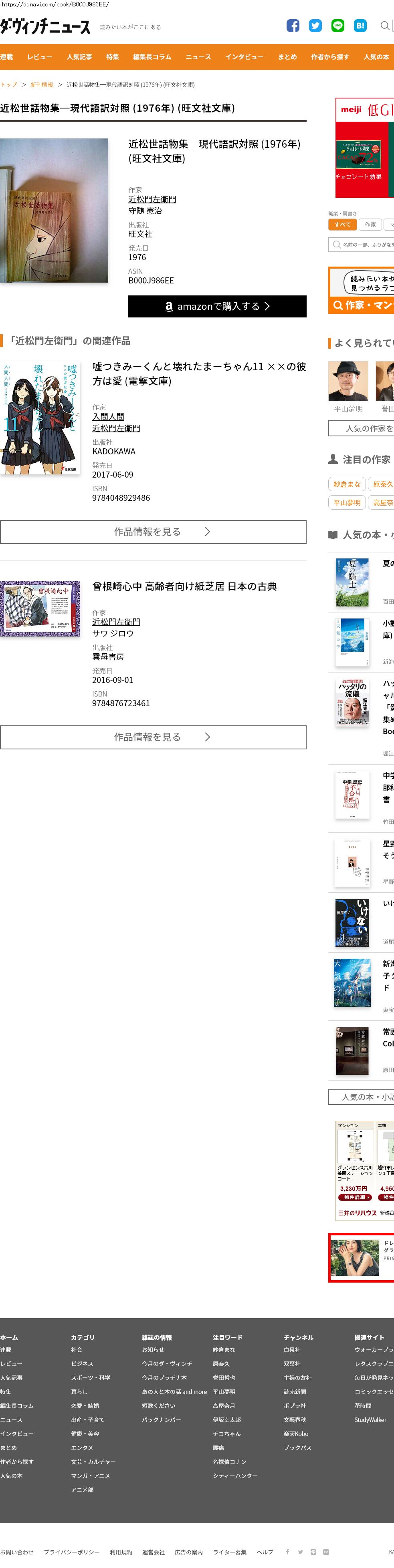This screenshot has height=1568, width=394.
Task: Click the ダ・ヴィンチニュース site logo
Action: [45, 26]
